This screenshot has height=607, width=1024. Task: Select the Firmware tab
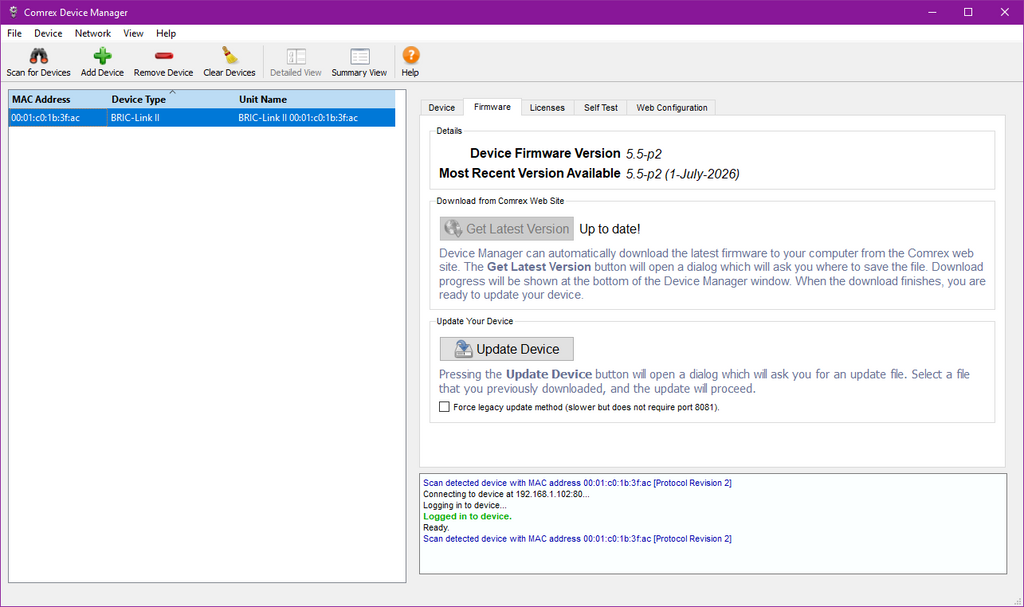tap(492, 107)
